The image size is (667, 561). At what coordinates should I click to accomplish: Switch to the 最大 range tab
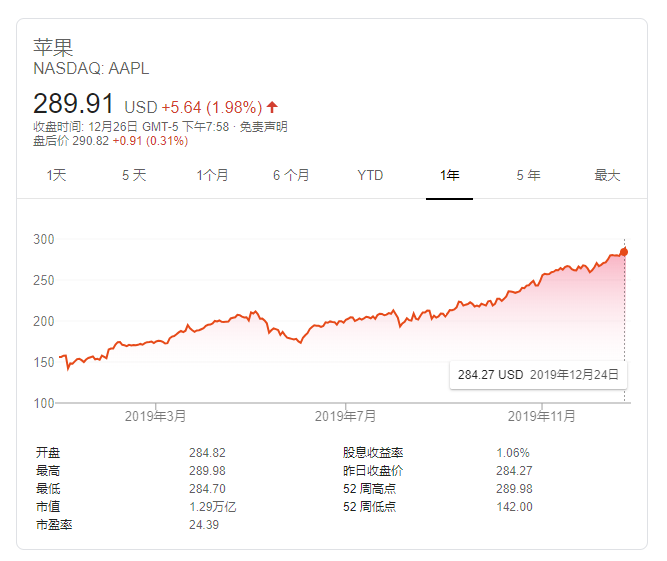pos(607,175)
